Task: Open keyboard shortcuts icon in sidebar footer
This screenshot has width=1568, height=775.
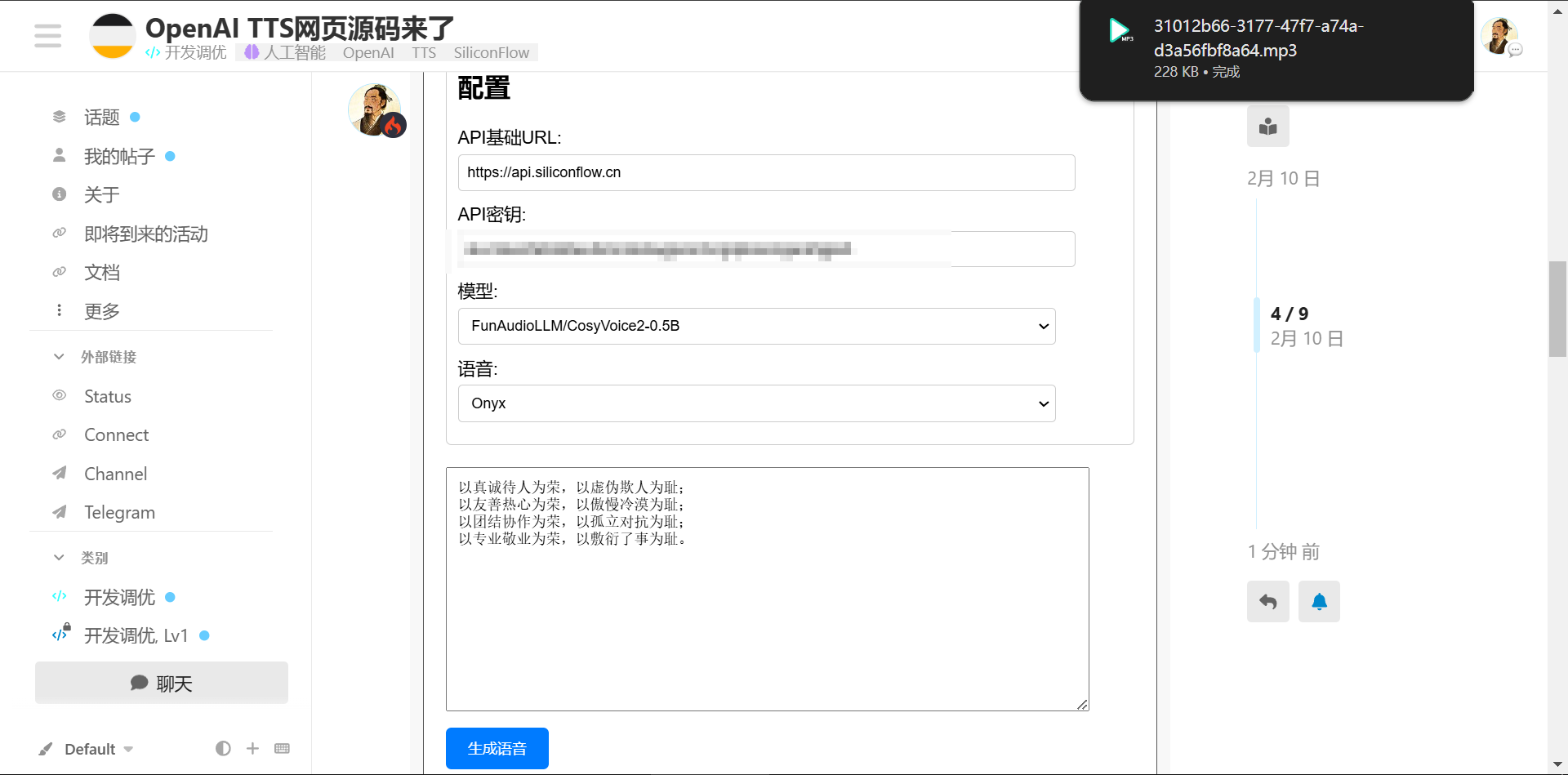Action: [x=282, y=748]
